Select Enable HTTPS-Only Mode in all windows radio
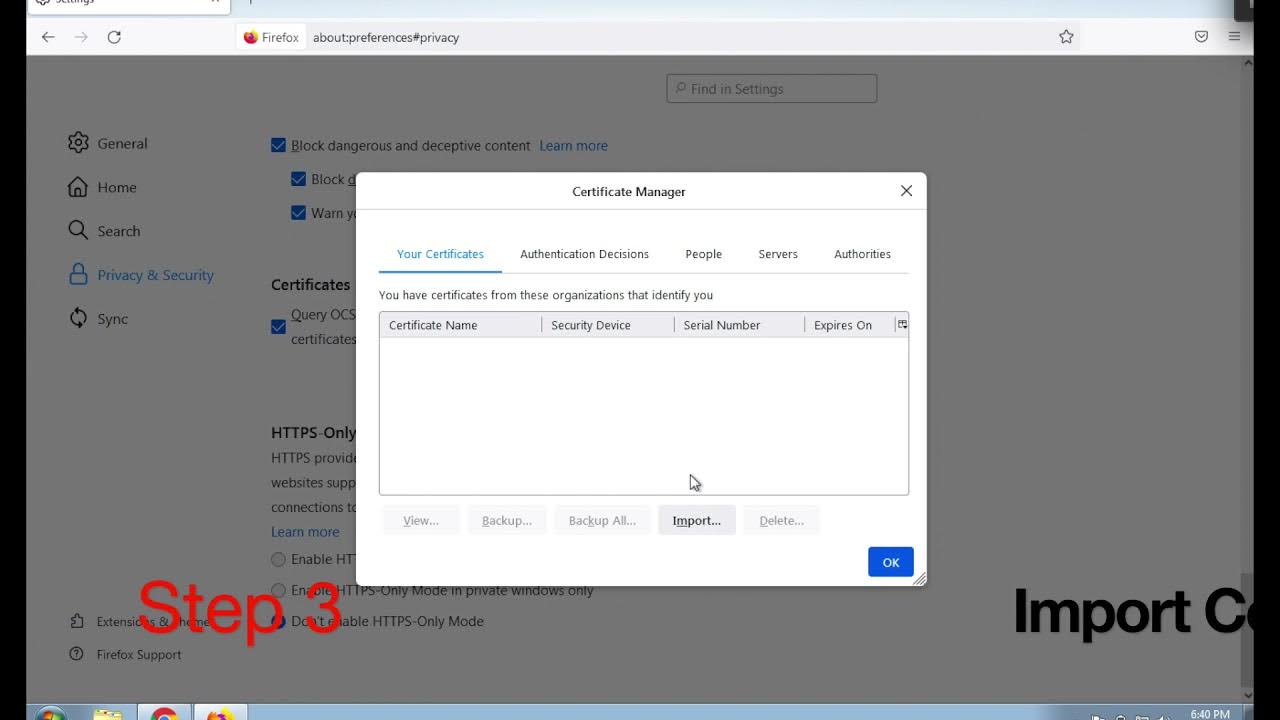Viewport: 1280px width, 720px height. click(x=279, y=559)
